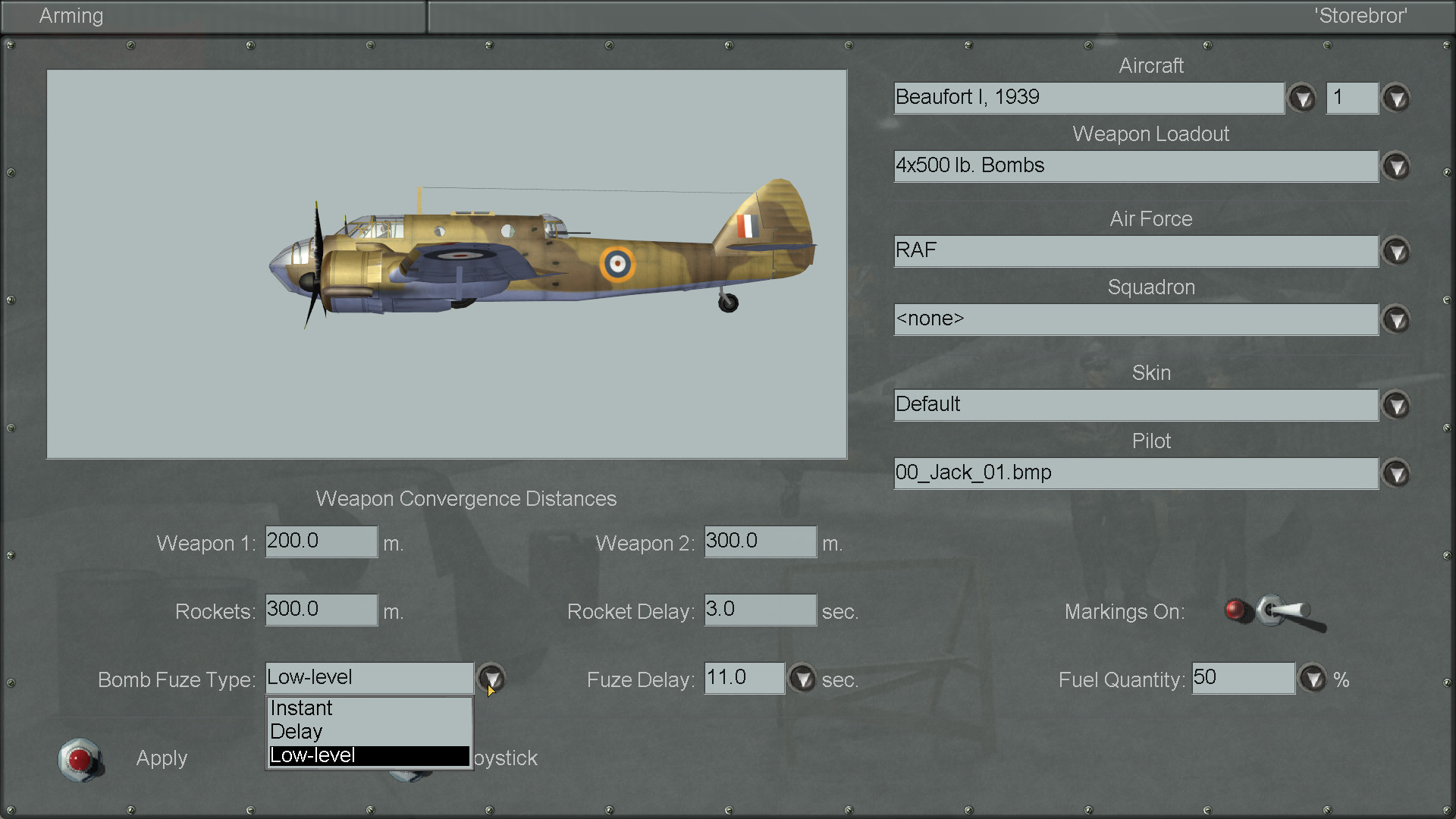
Task: Open the aircraft number dropdown arrow
Action: pos(1396,98)
